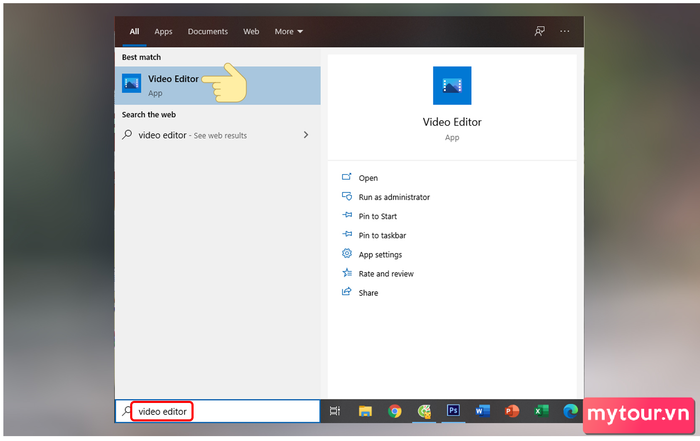
Task: Click the Run as administrator shield icon
Action: click(x=346, y=196)
